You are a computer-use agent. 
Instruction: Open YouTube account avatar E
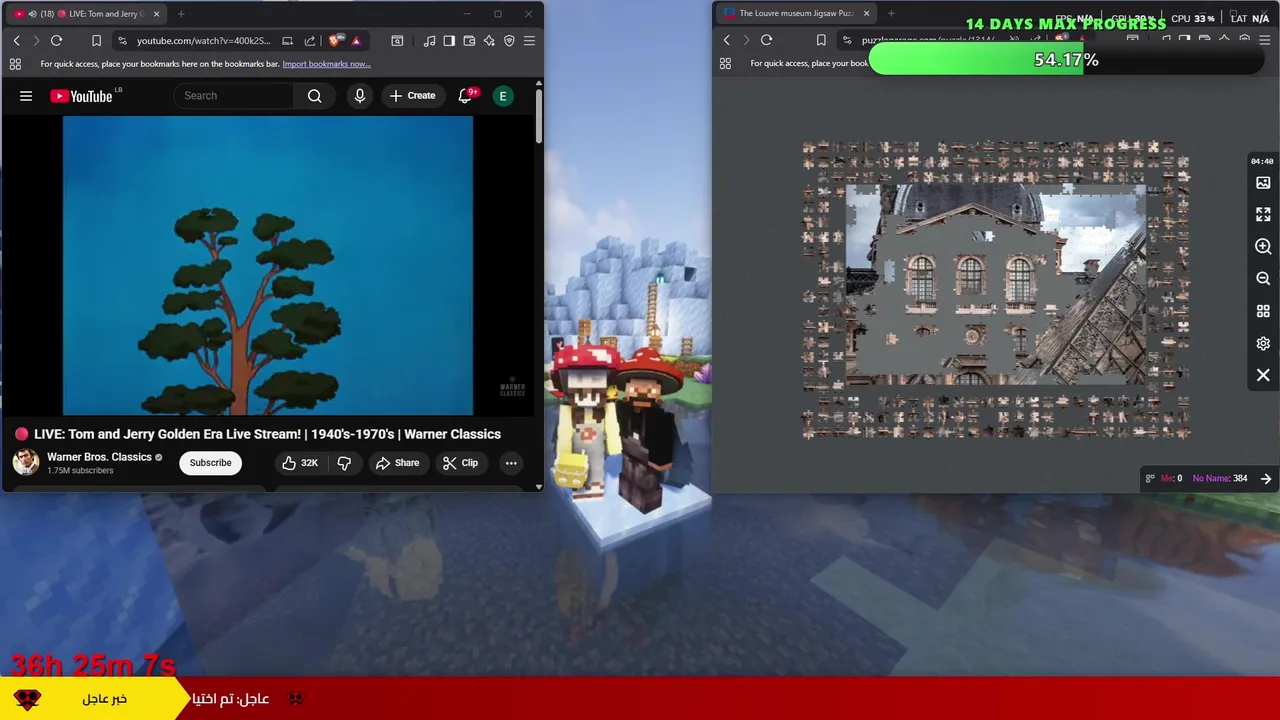[x=503, y=96]
